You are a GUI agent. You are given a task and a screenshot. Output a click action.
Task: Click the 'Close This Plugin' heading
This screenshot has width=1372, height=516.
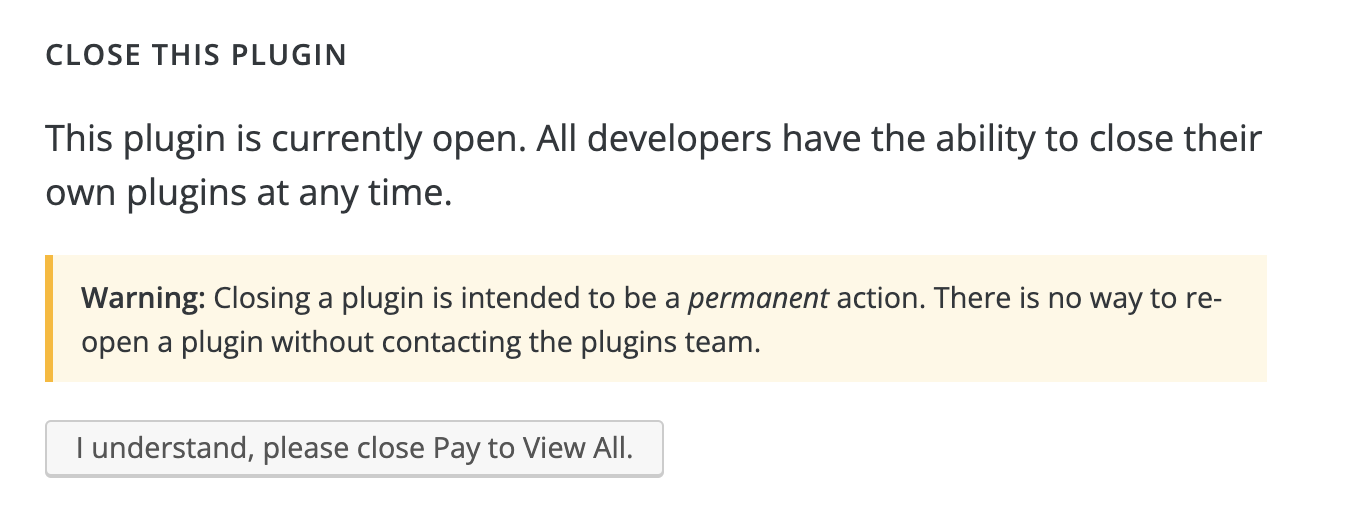[x=196, y=56]
